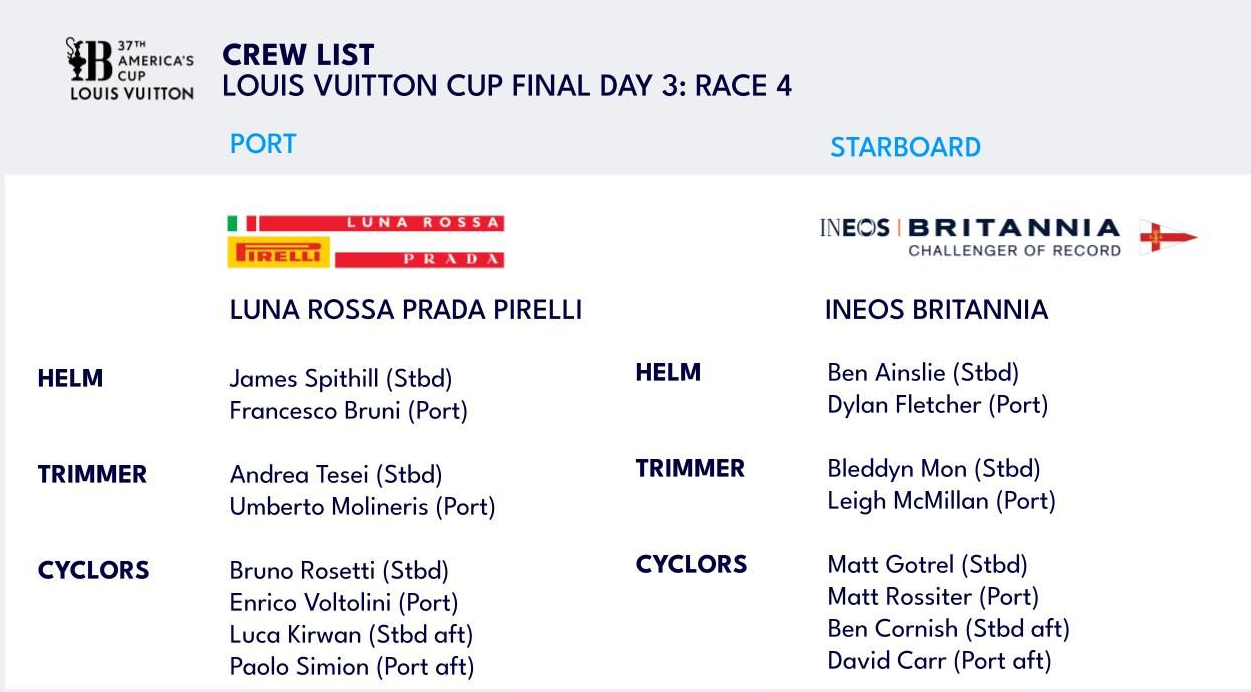Click the INEOS BRITANNIA team name
The image size is (1251, 692).
[936, 310]
